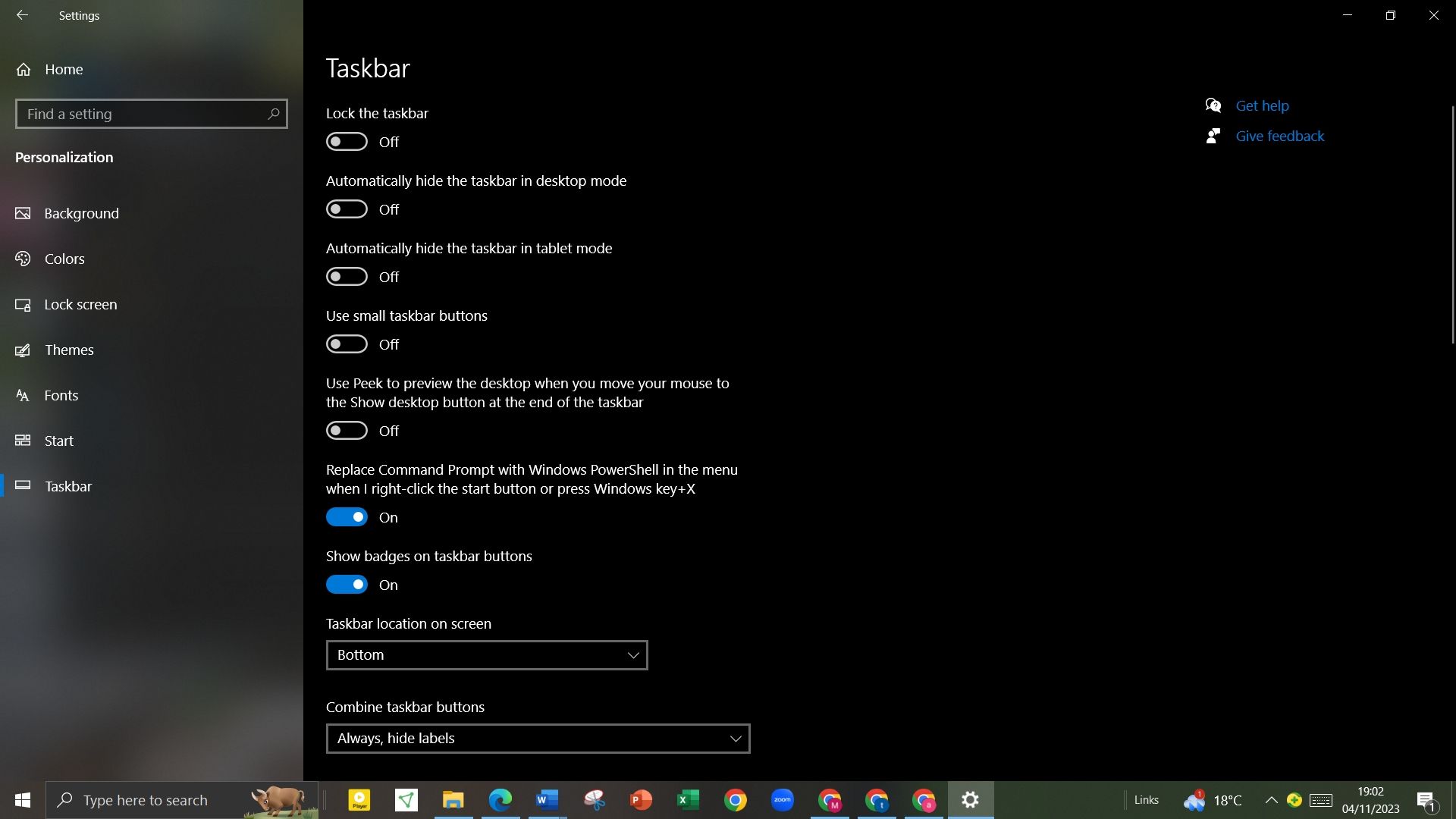
Task: Open the Get help link
Action: pyautogui.click(x=1262, y=105)
